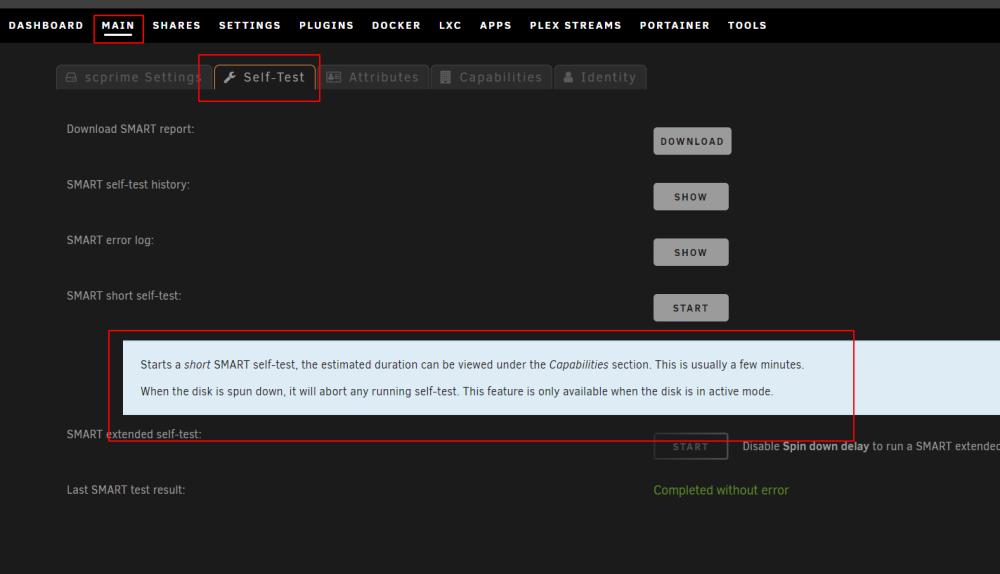The image size is (1000, 574).
Task: Open the Plugins page
Action: (x=327, y=26)
